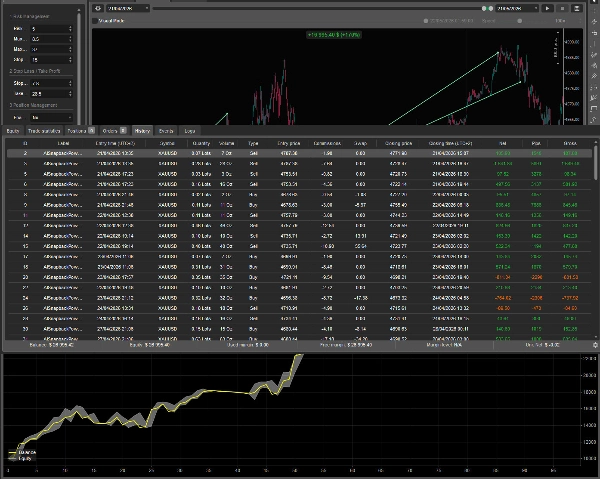The width and height of the screenshot is (600, 479).
Task: Sort by the Label column header
Action: (x=63, y=143)
